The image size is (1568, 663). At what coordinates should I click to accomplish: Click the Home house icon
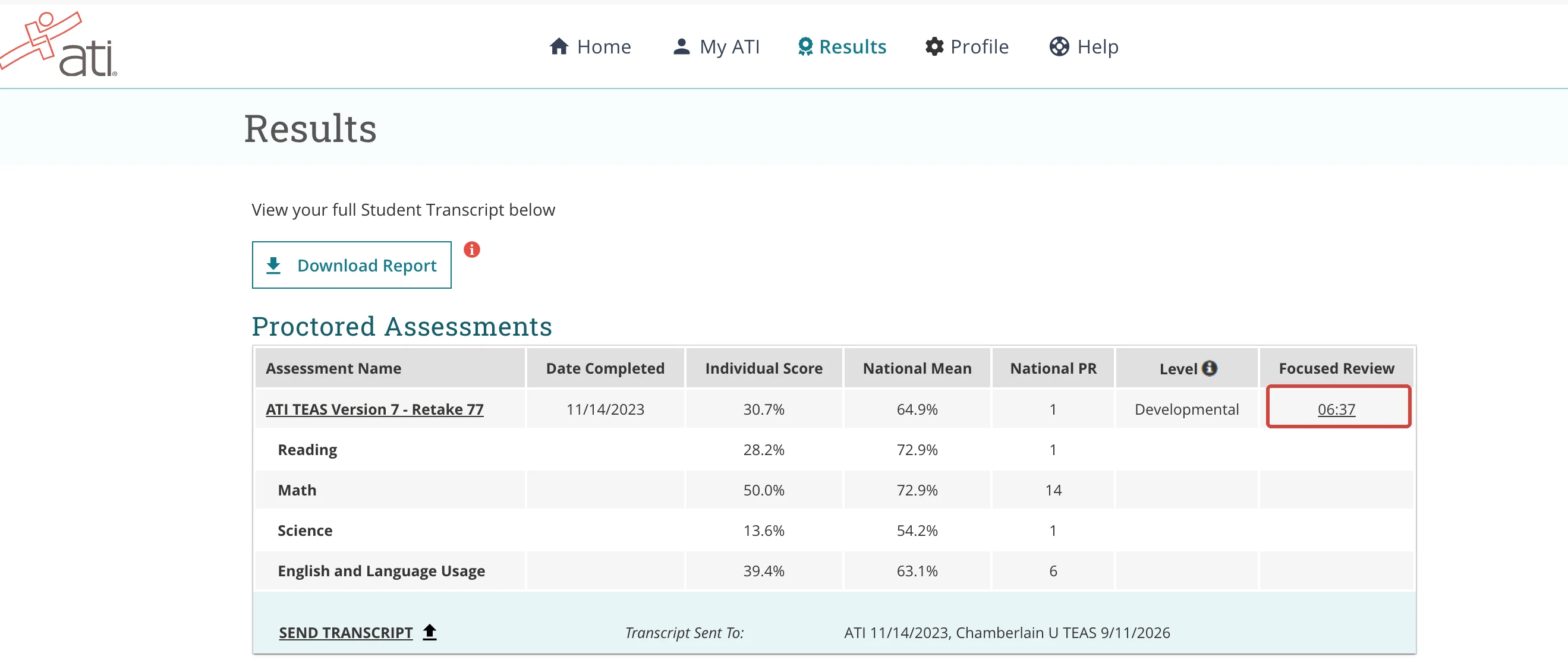pyautogui.click(x=558, y=46)
